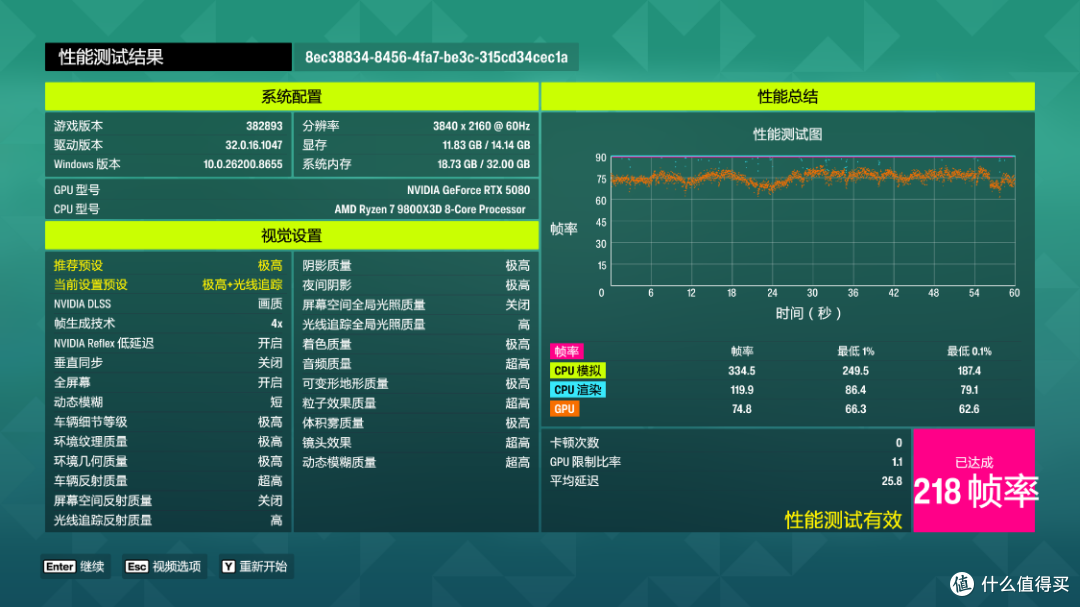
Task: Click the Y 重新开始 button
Action: [256, 566]
